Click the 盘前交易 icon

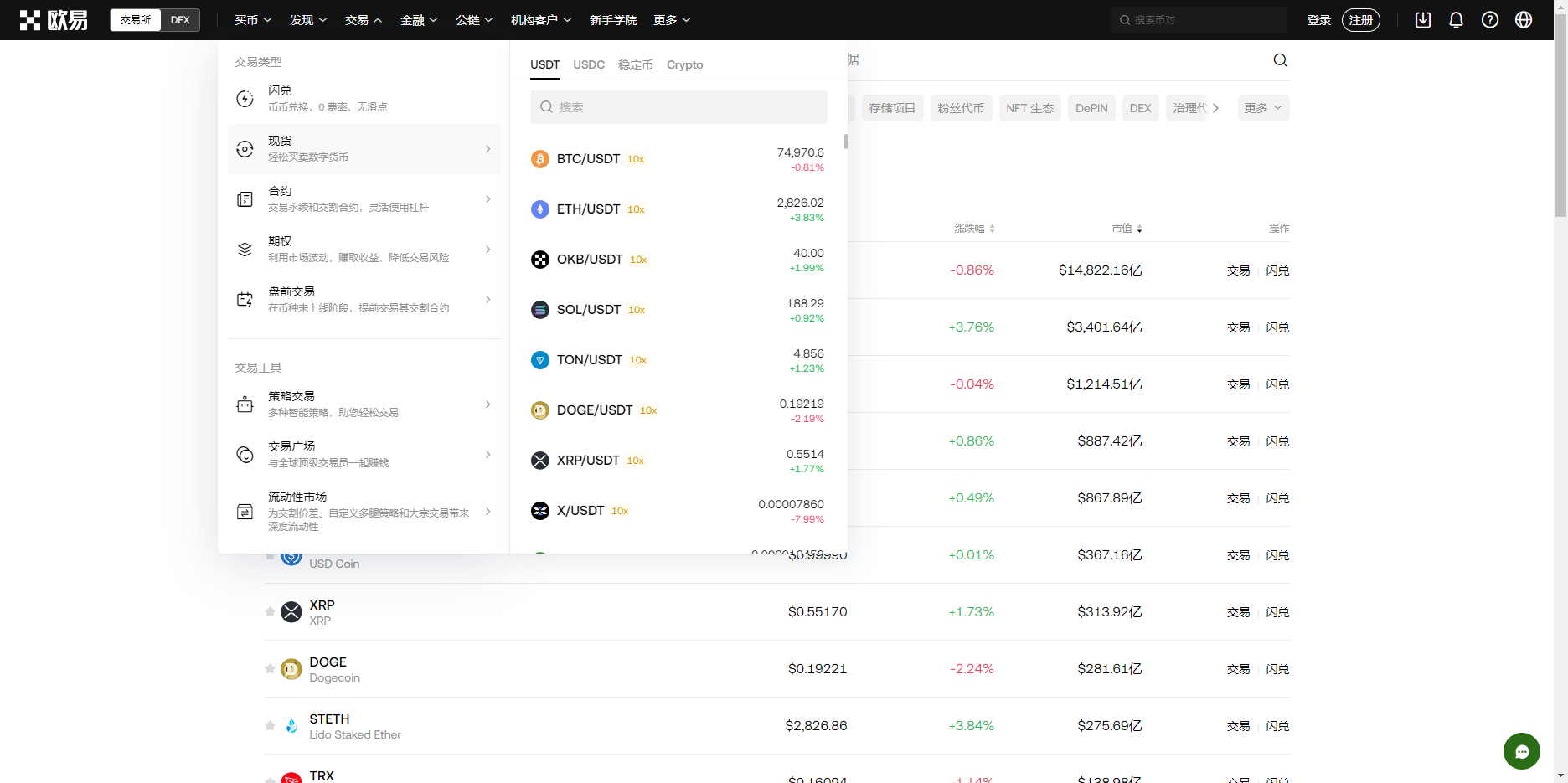(x=245, y=300)
